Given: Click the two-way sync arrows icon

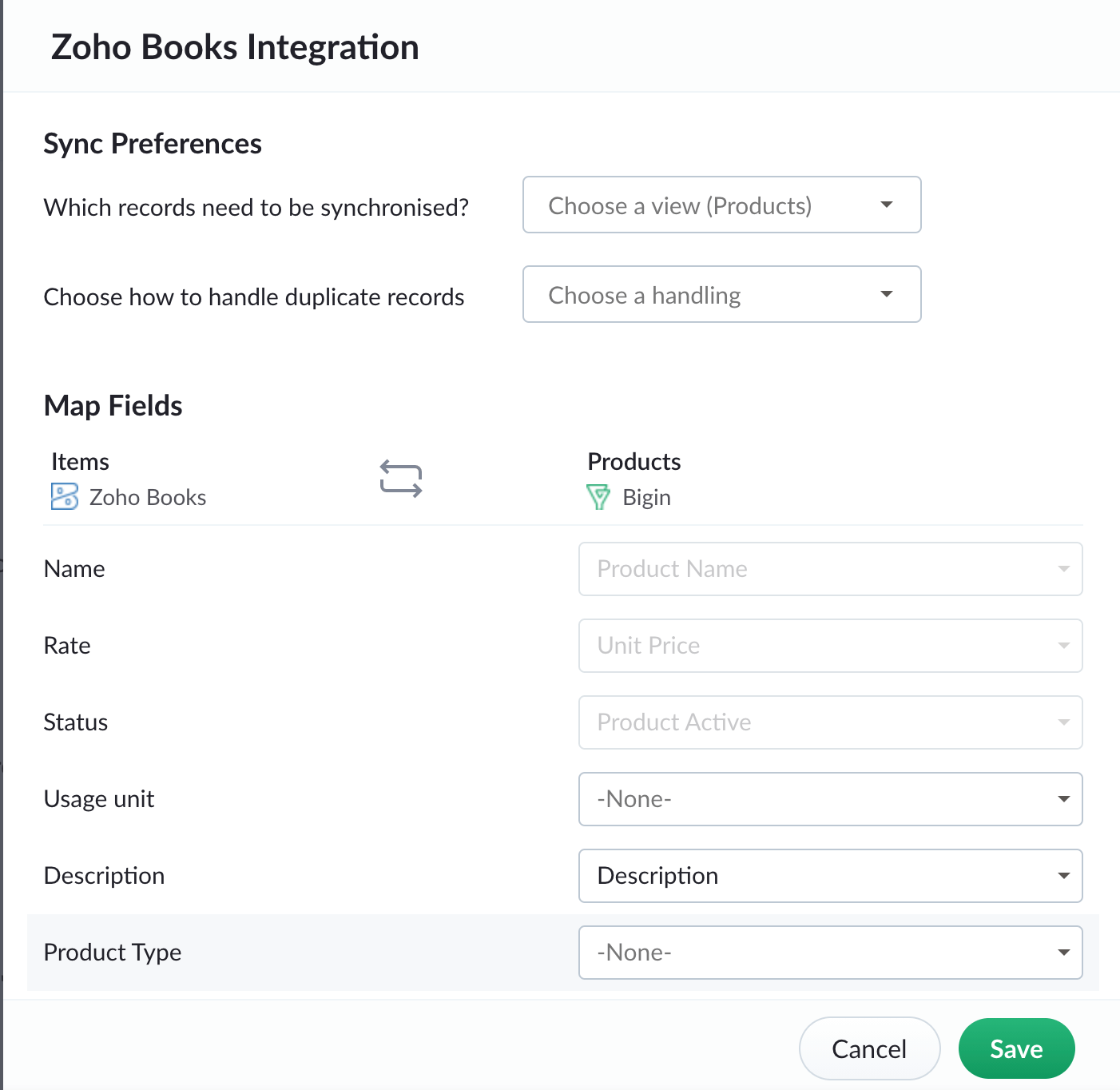Looking at the screenshot, I should coord(400,479).
